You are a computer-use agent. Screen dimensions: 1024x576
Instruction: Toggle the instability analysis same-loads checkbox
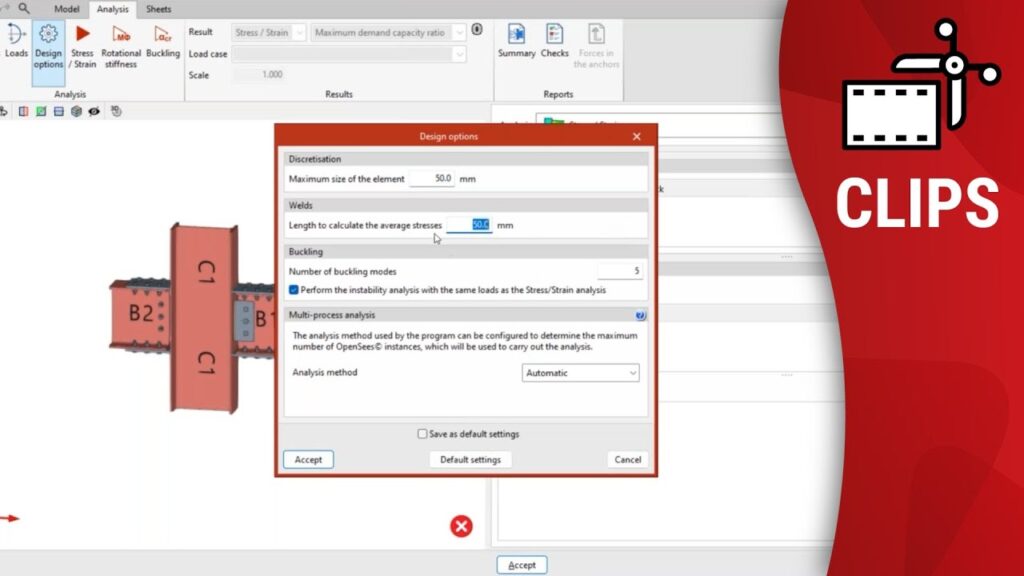pos(293,290)
